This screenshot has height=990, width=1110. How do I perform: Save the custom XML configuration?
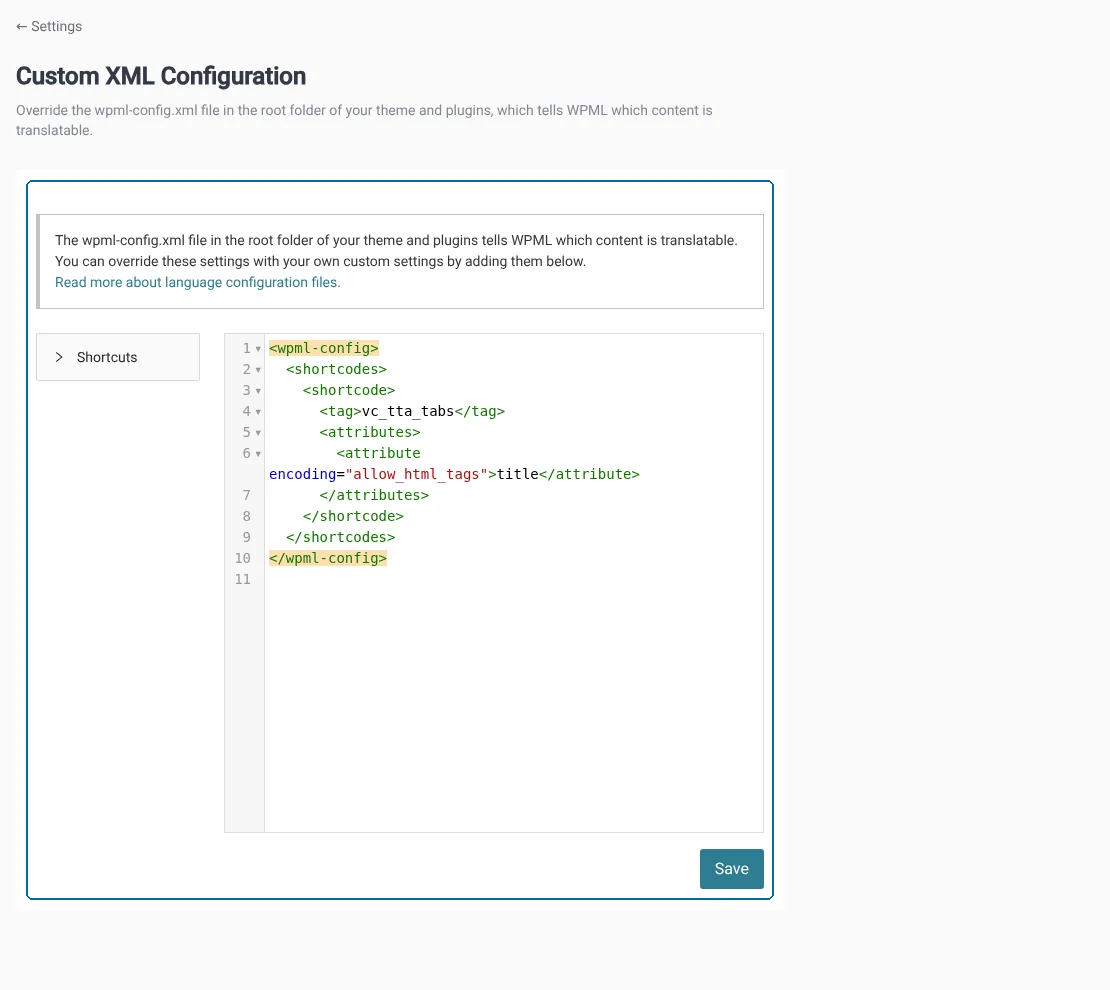click(x=731, y=869)
